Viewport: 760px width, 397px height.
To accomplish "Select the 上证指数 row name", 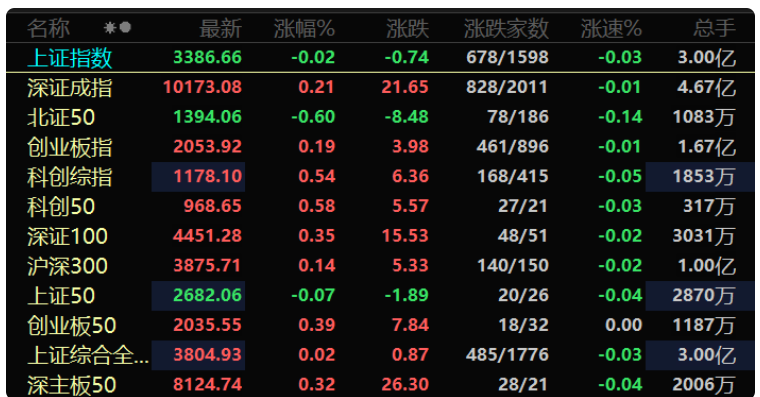I will click(x=70, y=58).
